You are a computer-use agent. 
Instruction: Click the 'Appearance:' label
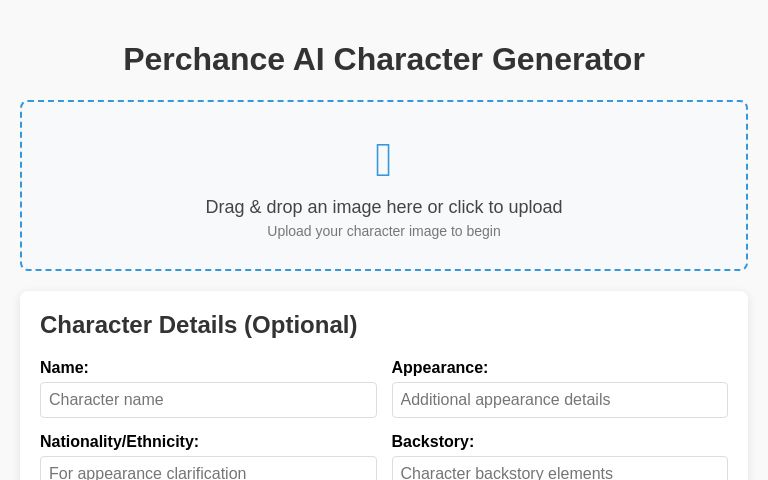click(x=439, y=367)
